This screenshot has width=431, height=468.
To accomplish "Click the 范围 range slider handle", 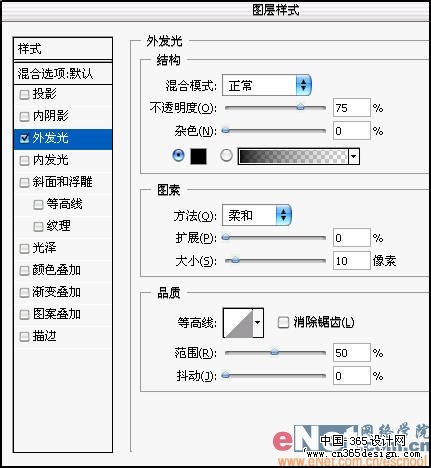I will click(274, 352).
